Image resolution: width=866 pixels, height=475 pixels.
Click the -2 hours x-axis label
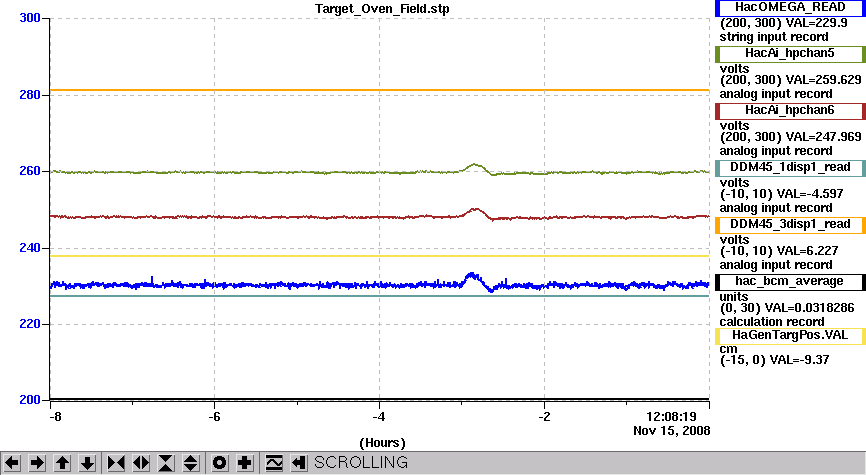tap(544, 416)
